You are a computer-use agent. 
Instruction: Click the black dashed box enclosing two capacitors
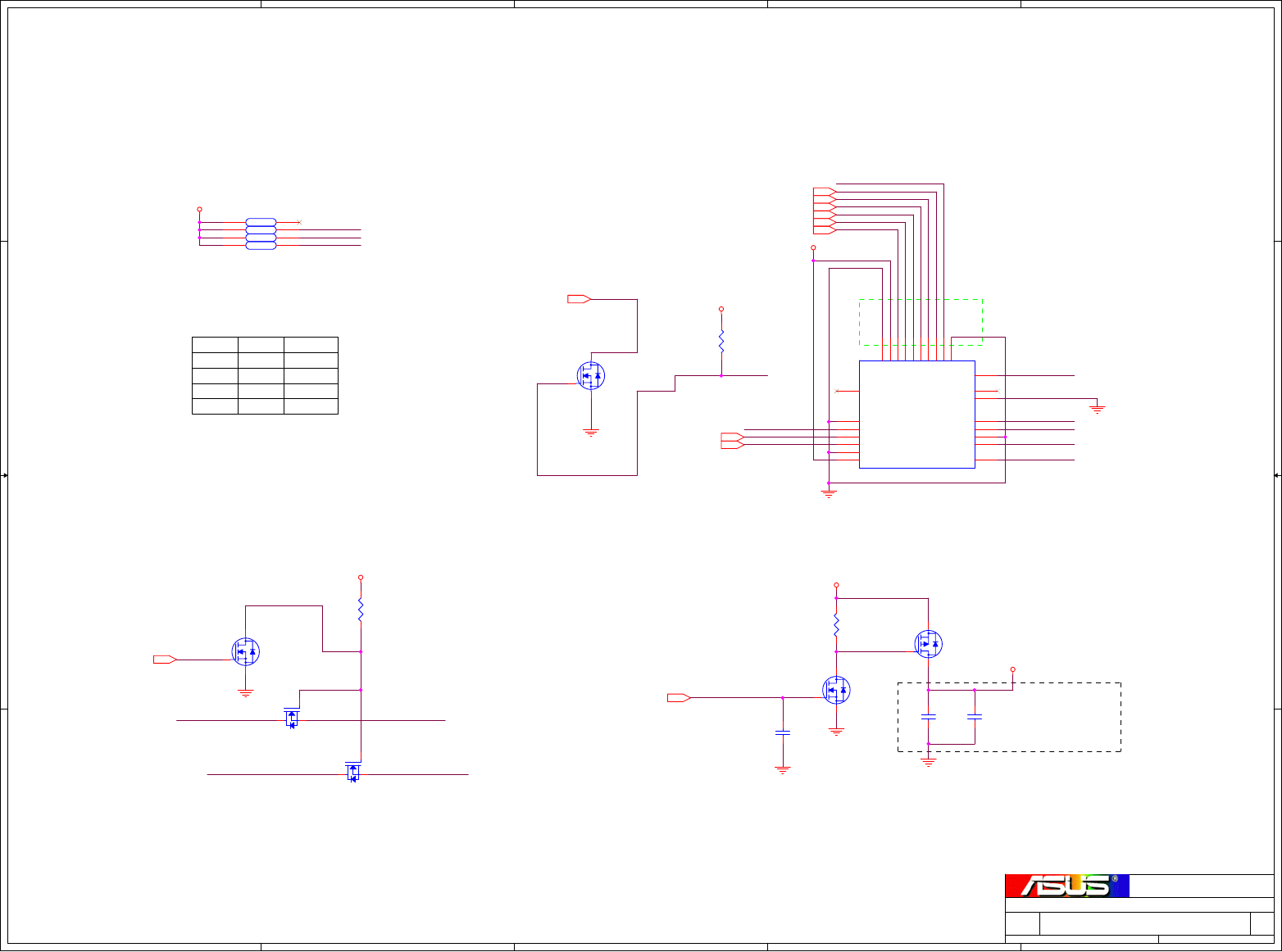click(x=1009, y=717)
